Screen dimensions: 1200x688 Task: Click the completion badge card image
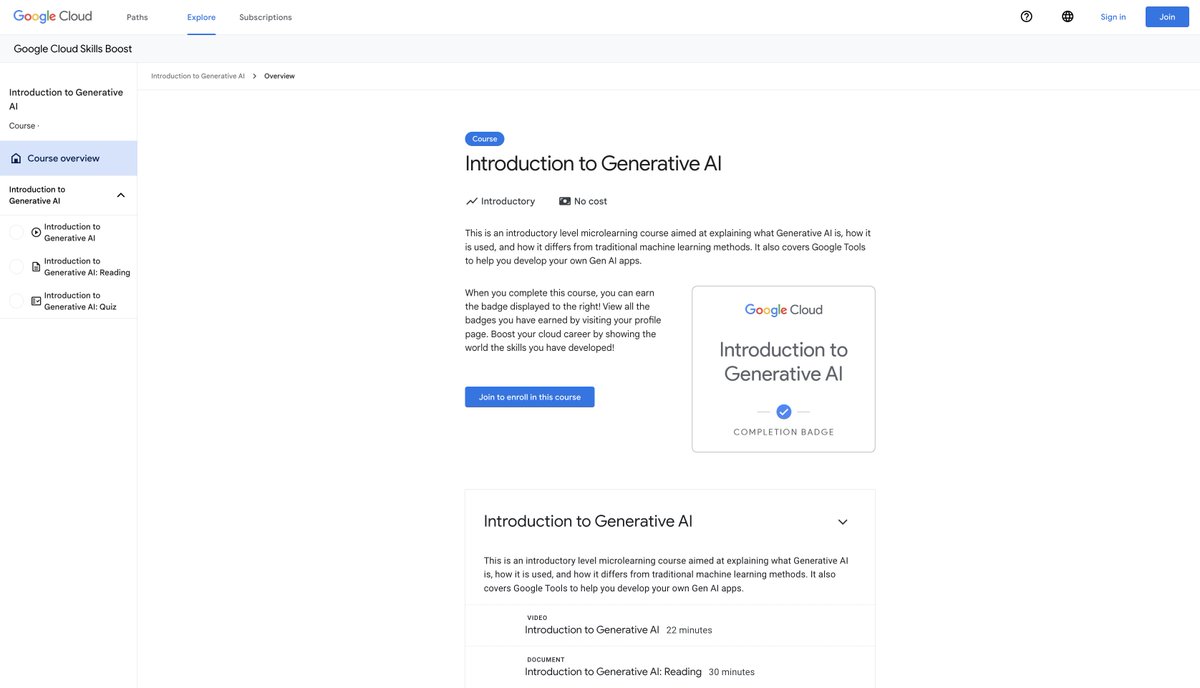click(783, 369)
